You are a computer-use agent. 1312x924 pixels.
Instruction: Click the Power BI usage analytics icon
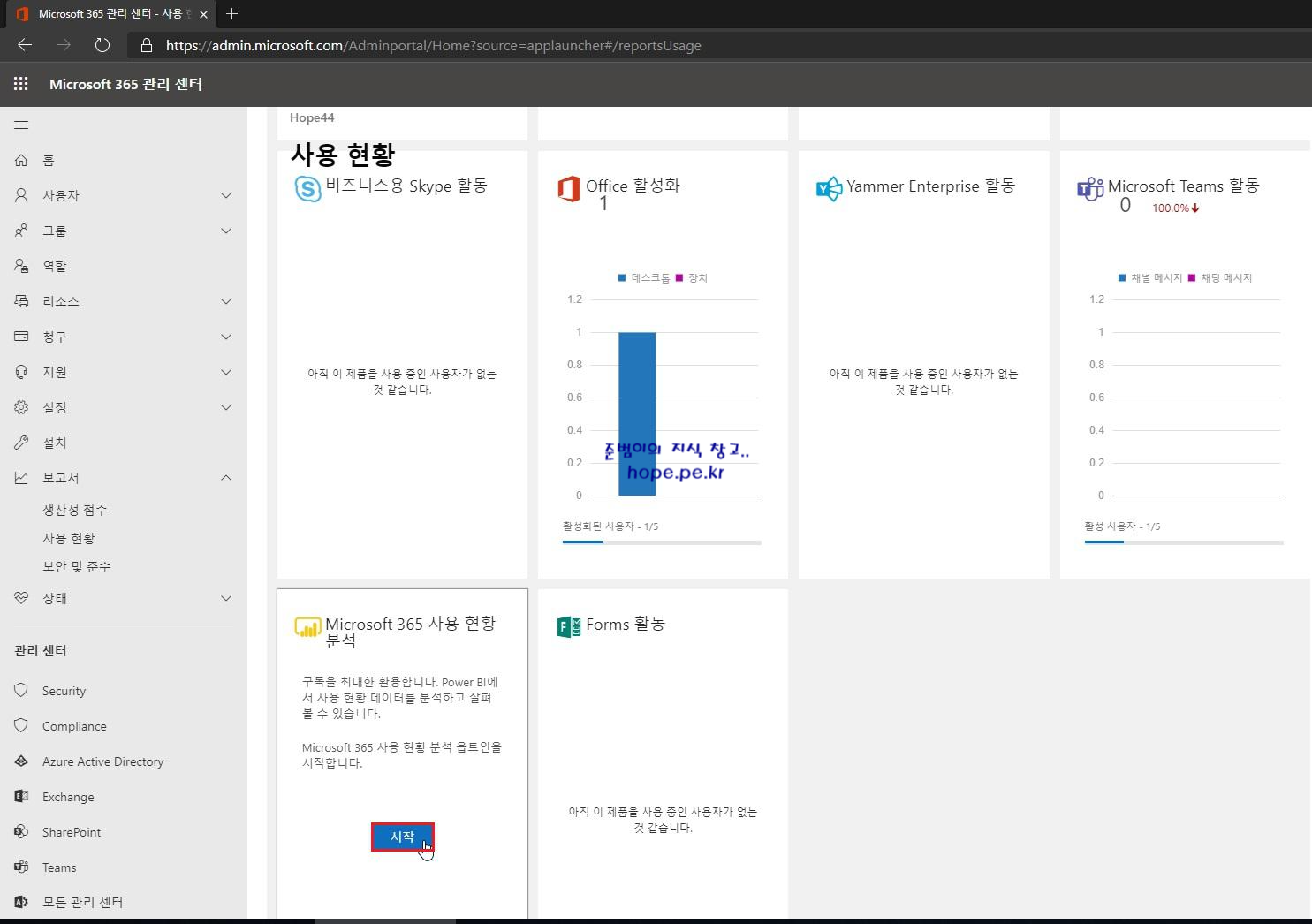(307, 626)
